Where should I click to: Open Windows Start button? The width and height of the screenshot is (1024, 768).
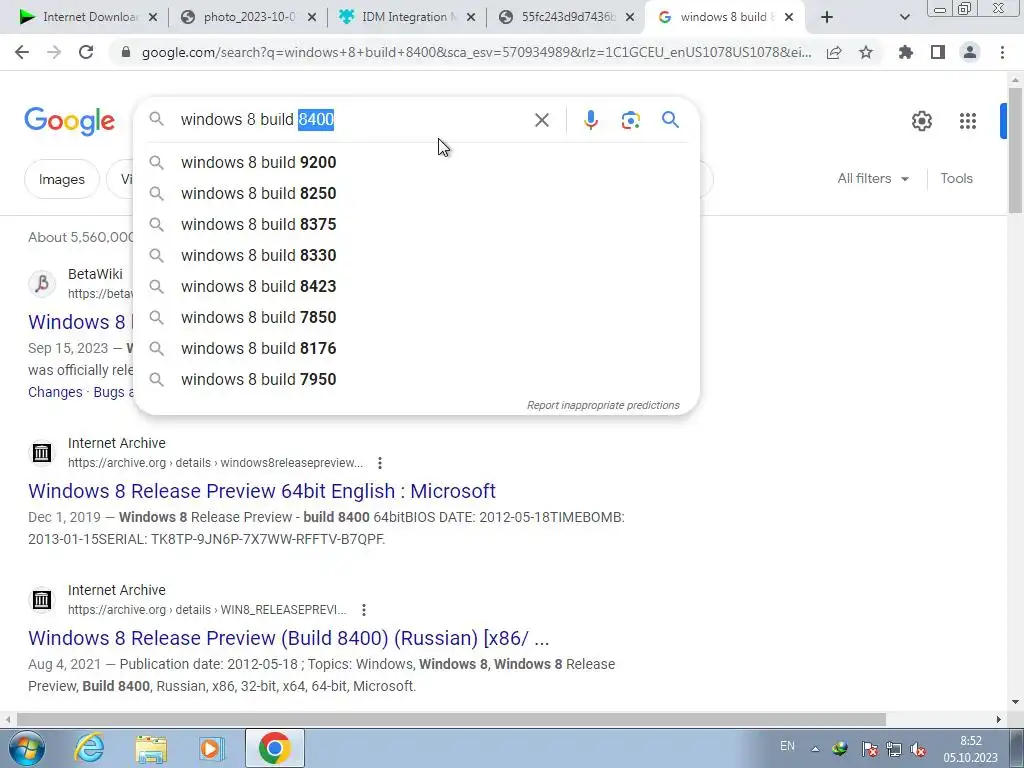[25, 748]
